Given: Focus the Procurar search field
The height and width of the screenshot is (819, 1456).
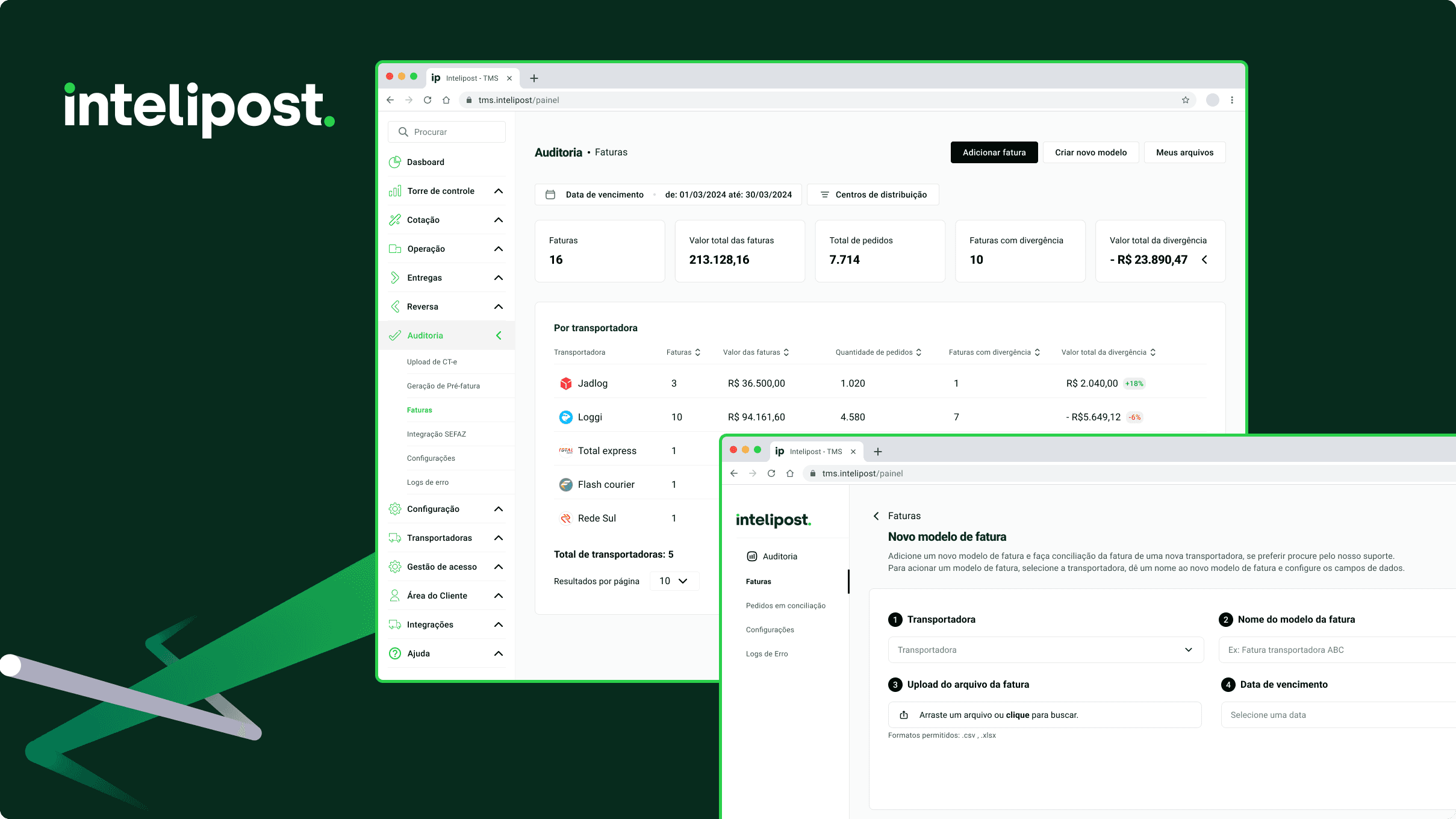Looking at the screenshot, I should click(447, 132).
